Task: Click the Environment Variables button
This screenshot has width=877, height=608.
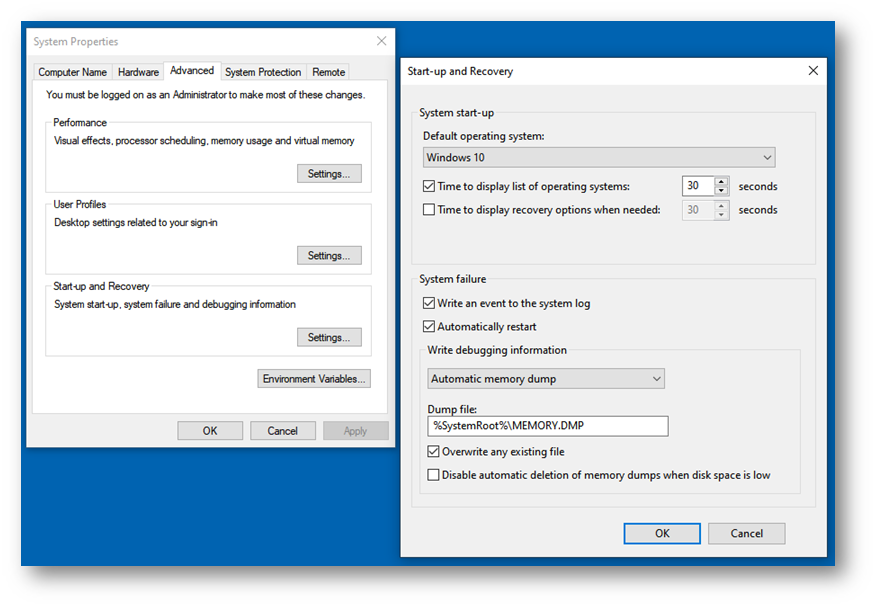Action: coord(314,379)
